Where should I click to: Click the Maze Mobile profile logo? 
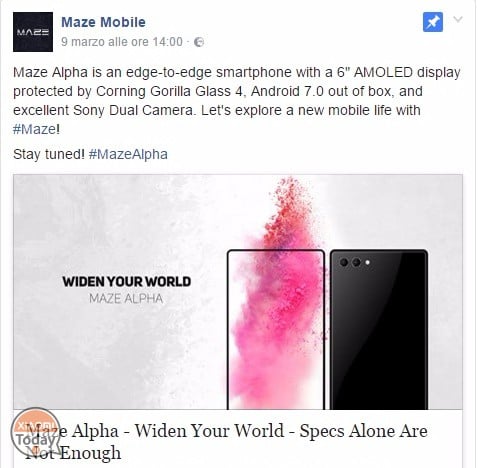point(33,32)
